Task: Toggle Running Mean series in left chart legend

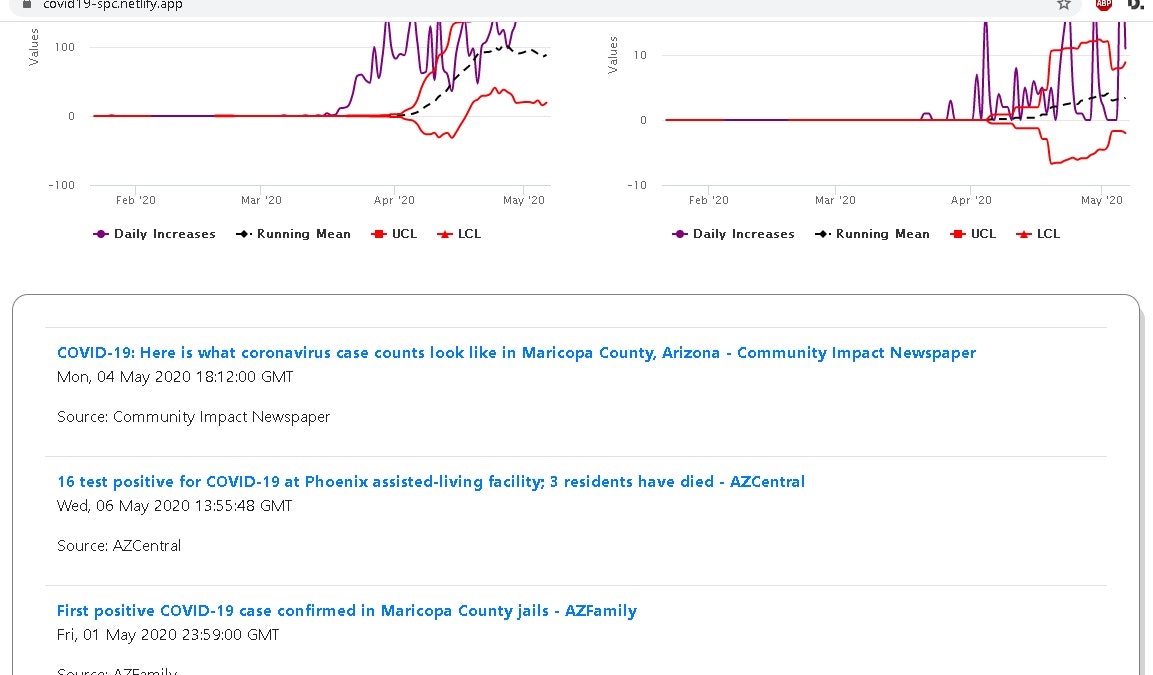Action: tap(293, 234)
